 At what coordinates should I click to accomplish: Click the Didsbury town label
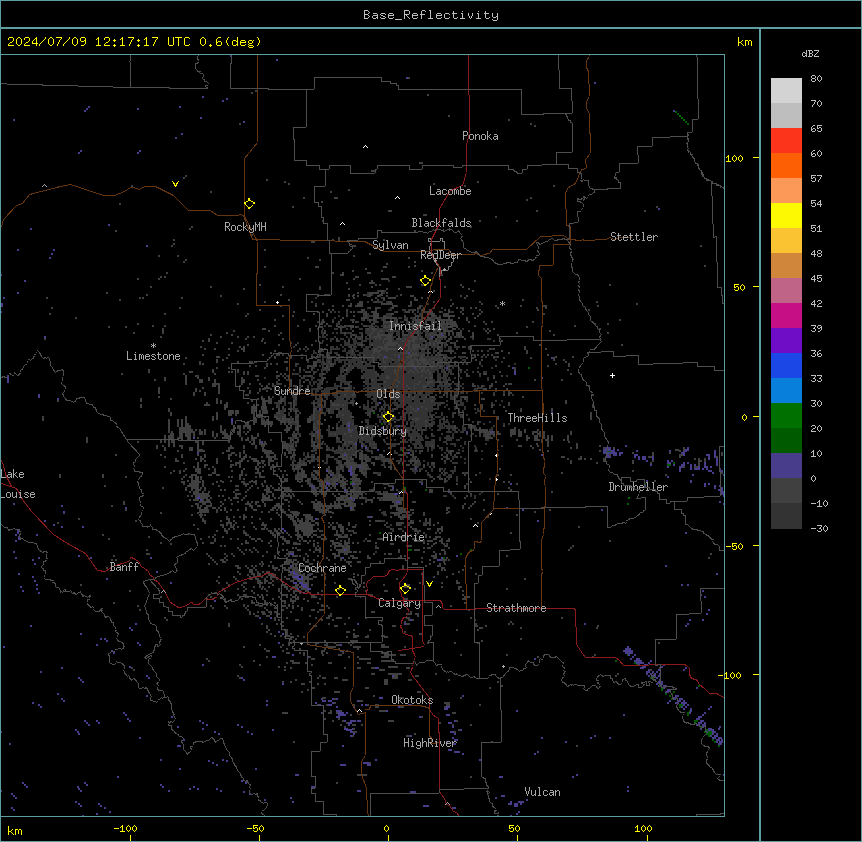[383, 431]
